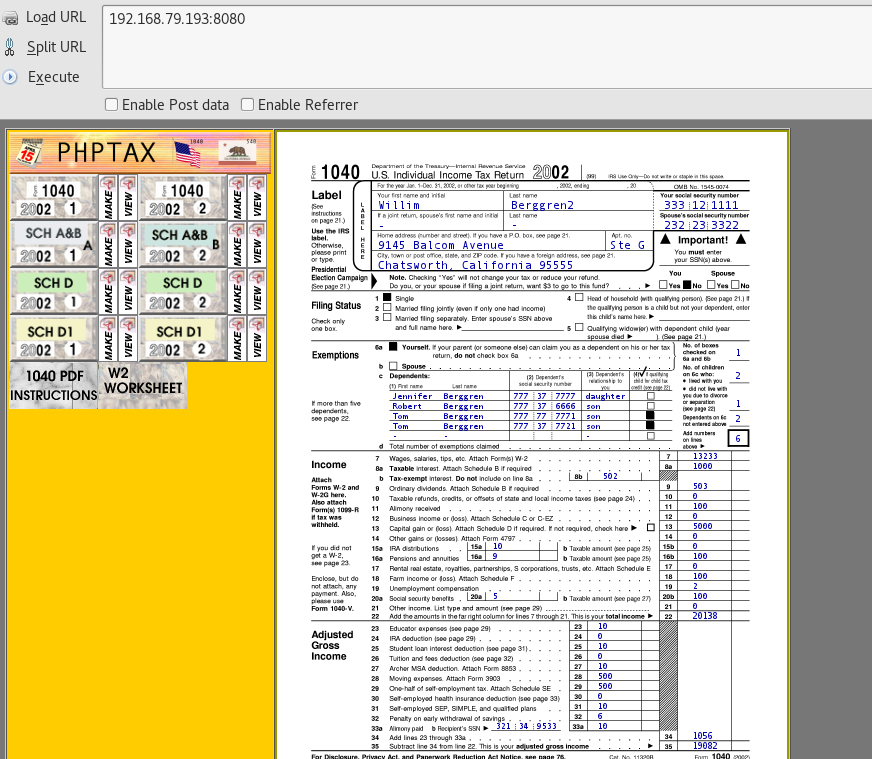
Task: Select the SCH D1 2002 page 1 thumbnail
Action: point(54,339)
